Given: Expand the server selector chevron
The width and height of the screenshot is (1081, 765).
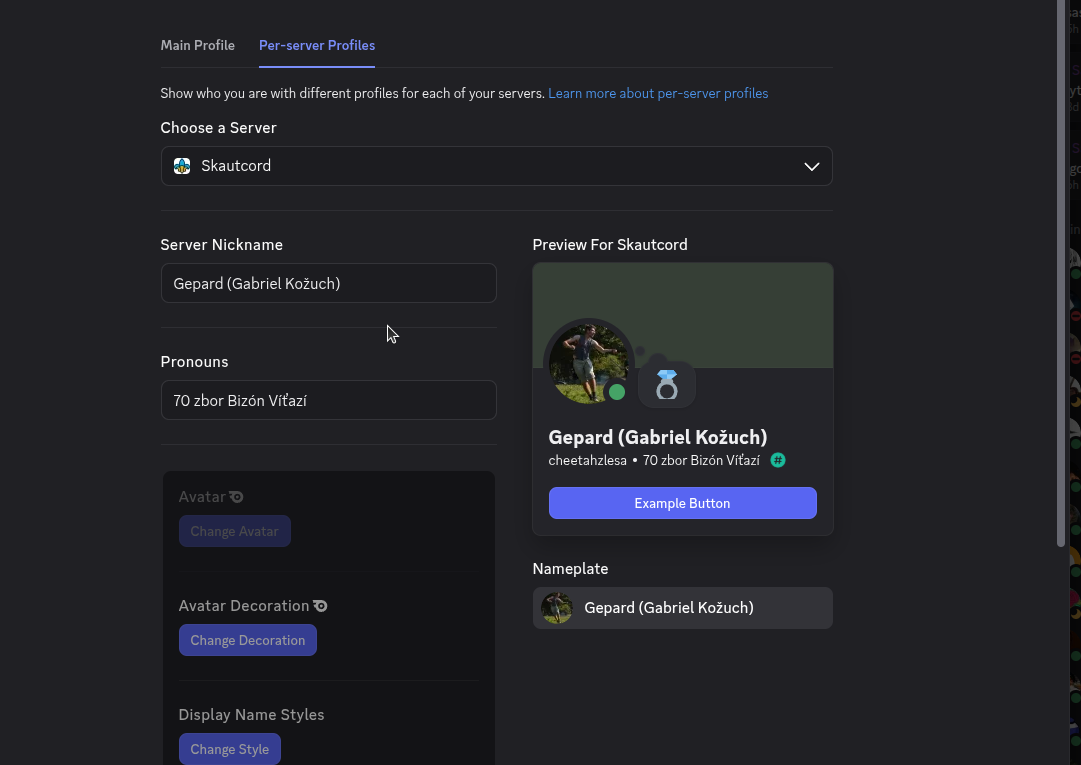Looking at the screenshot, I should [x=811, y=166].
